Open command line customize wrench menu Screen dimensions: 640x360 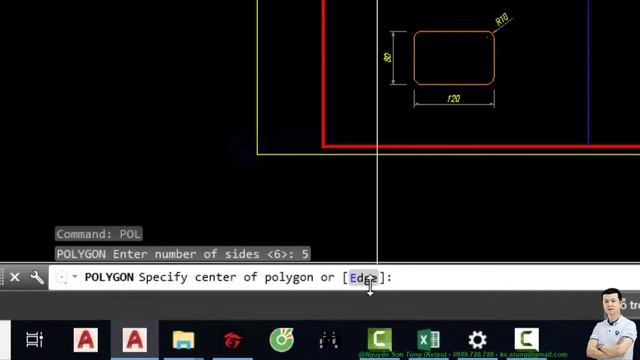(37, 278)
